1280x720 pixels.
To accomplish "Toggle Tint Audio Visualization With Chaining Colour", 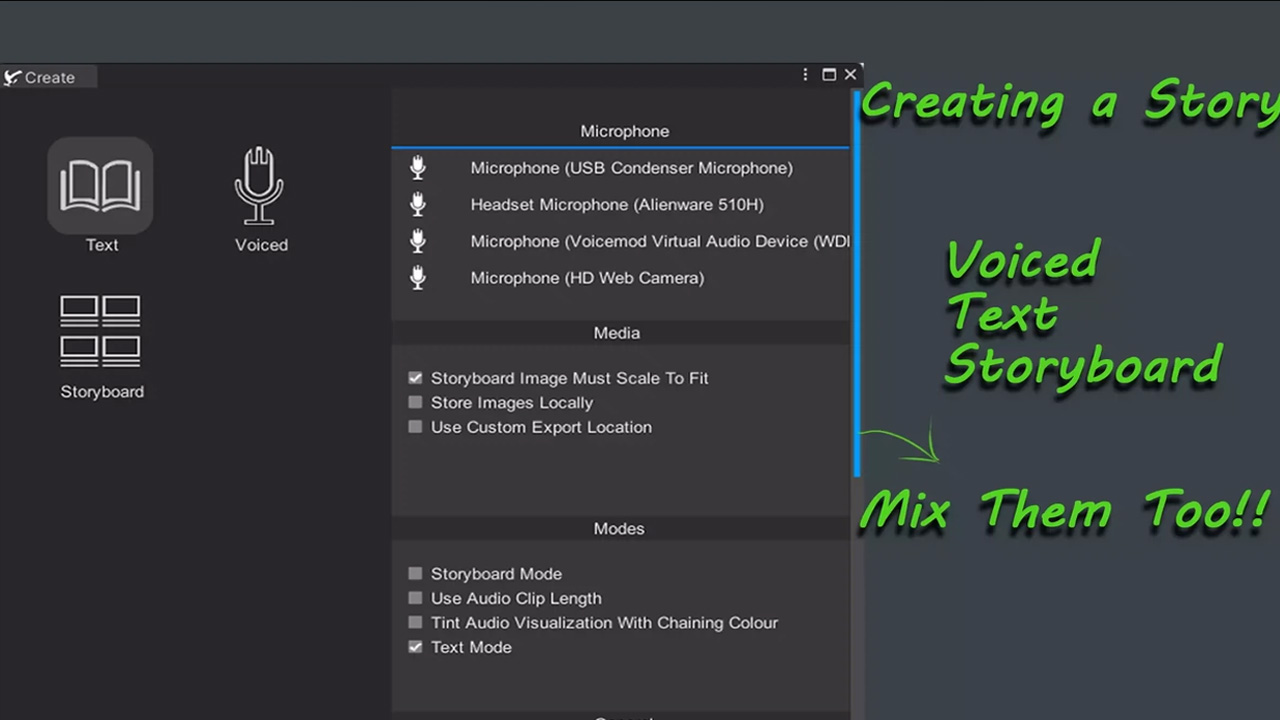I will [x=415, y=623].
